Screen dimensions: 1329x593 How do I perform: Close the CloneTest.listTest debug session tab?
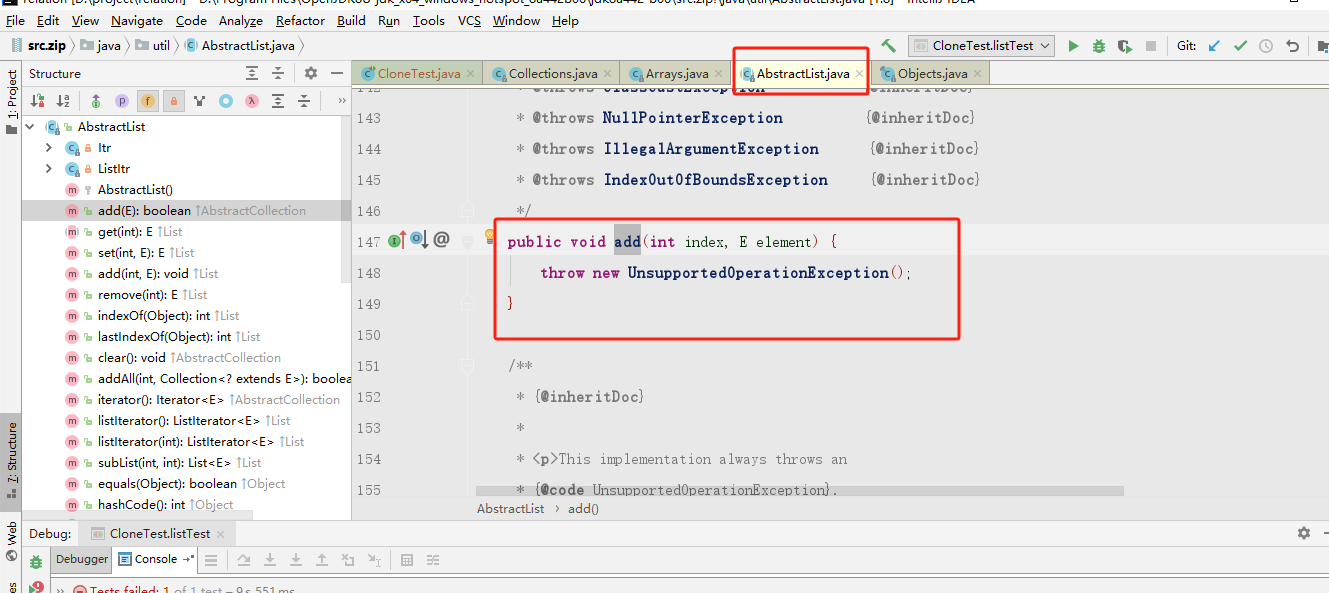pos(221,534)
